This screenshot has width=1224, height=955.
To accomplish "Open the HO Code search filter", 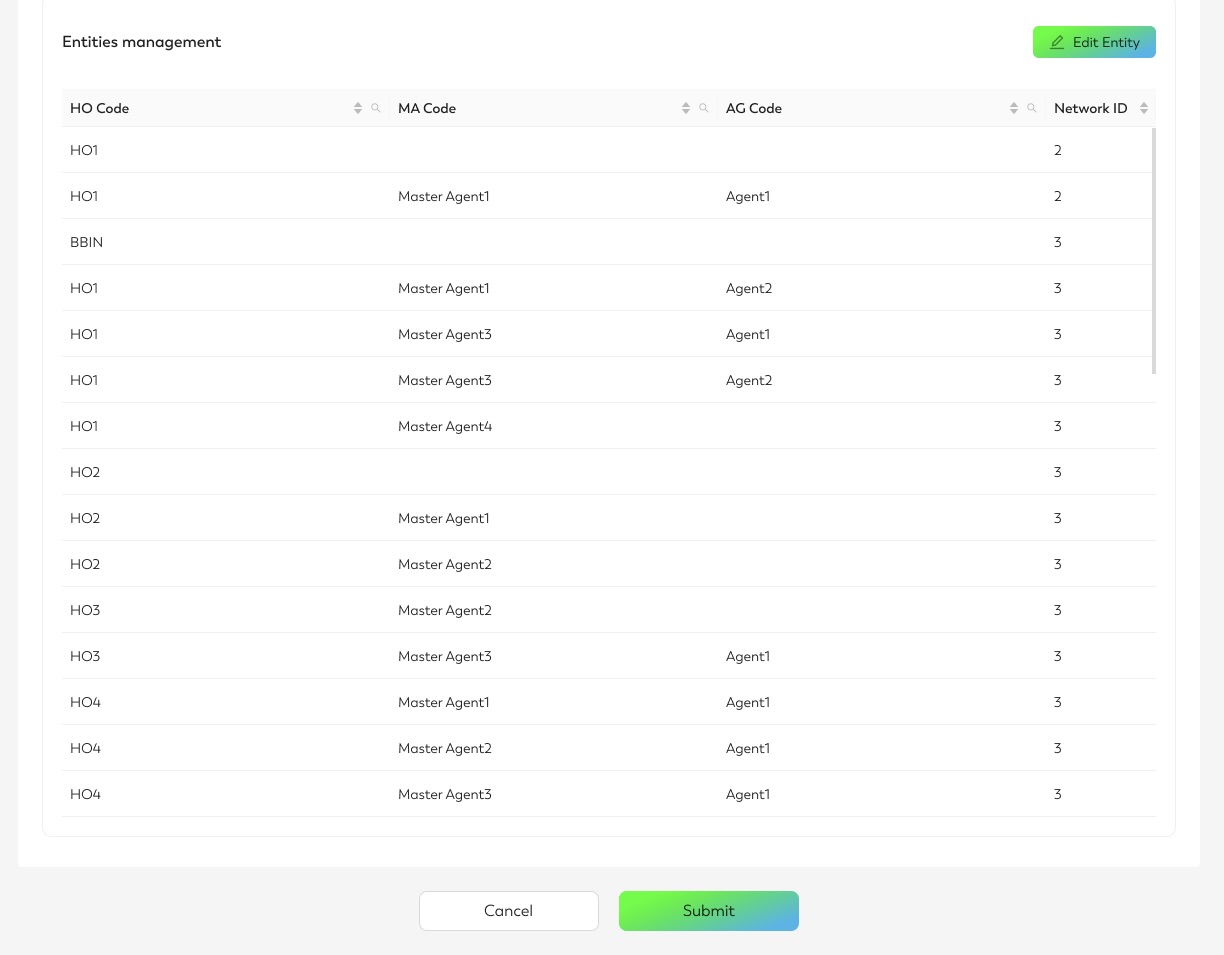I will click(376, 108).
